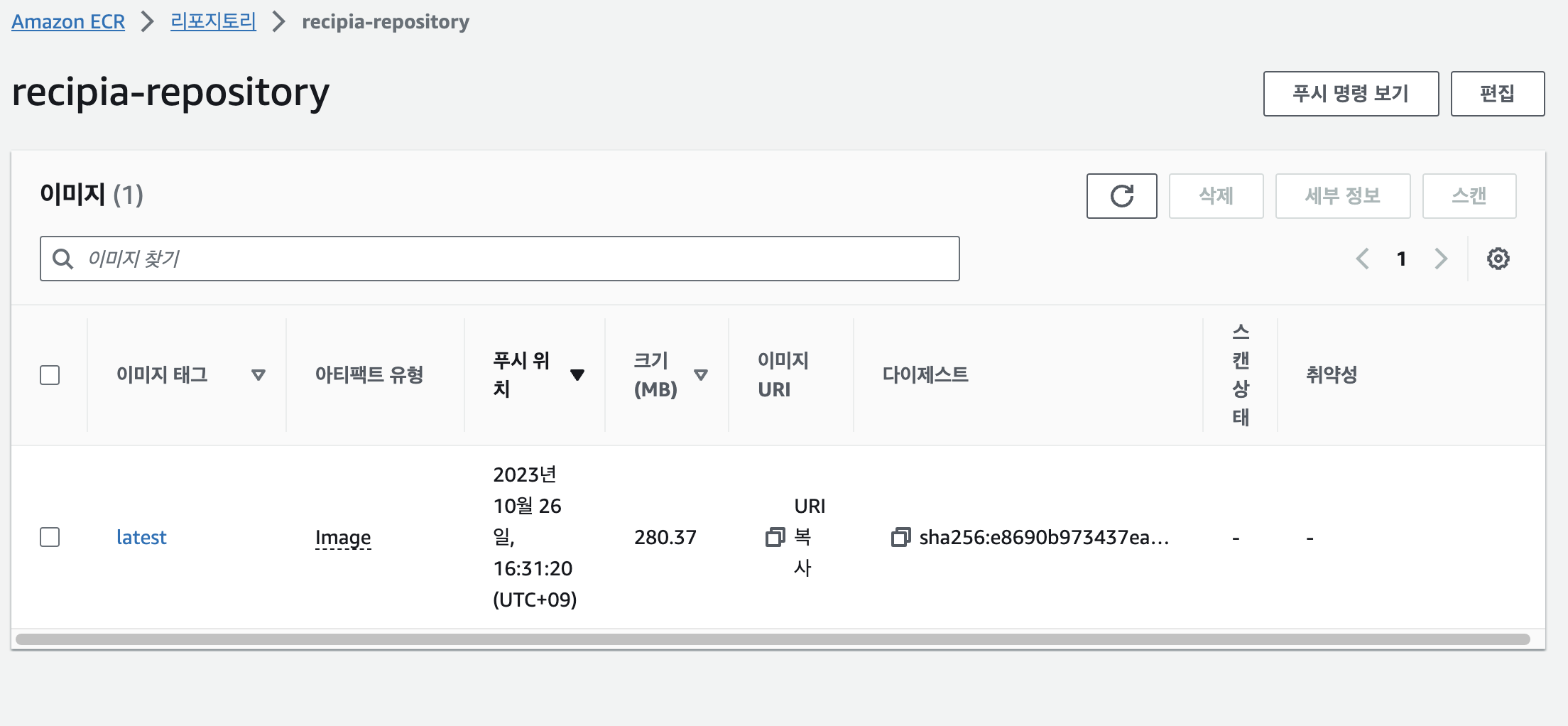Navigate to 리포지토리 breadcrumb

pyautogui.click(x=212, y=21)
